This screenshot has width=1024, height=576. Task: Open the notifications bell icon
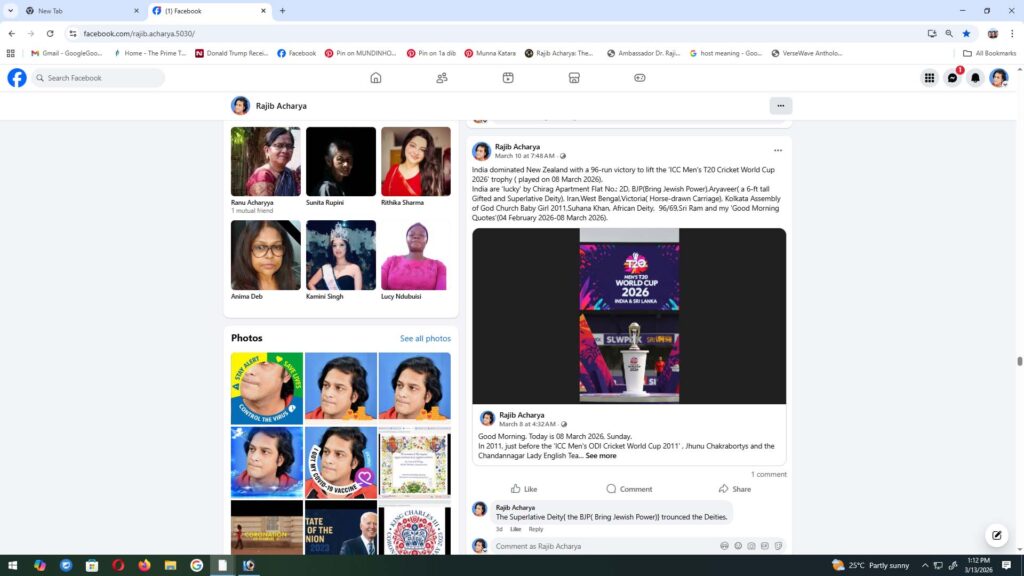coord(975,78)
